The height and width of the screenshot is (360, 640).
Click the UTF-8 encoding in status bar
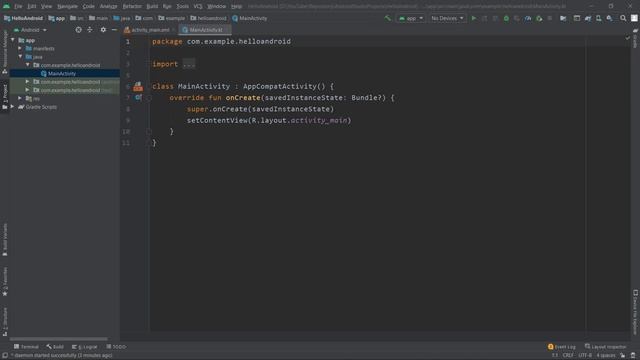point(585,356)
